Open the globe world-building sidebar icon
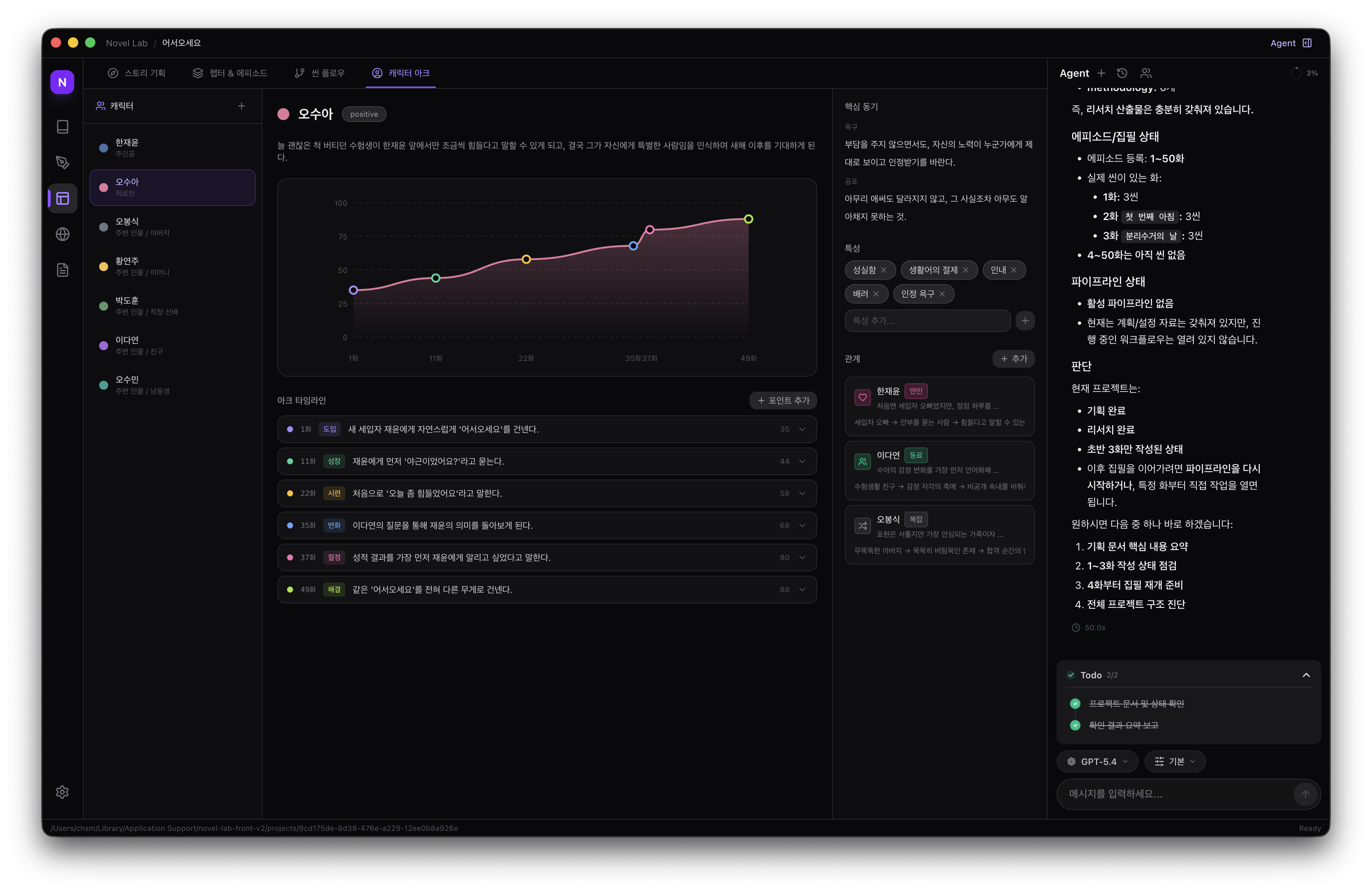This screenshot has width=1372, height=892. pyautogui.click(x=62, y=234)
